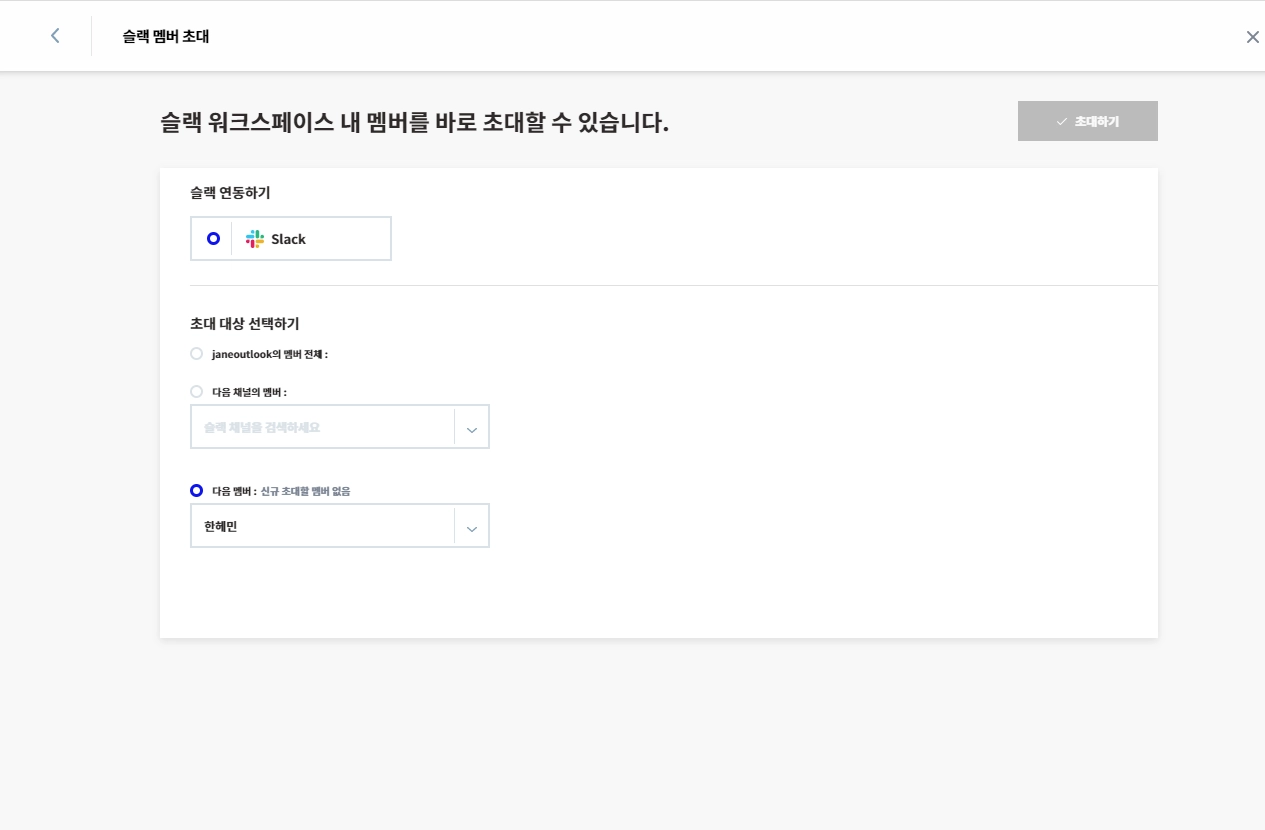Close the Slack member invite dialog
1265x830 pixels.
pos(1252,37)
